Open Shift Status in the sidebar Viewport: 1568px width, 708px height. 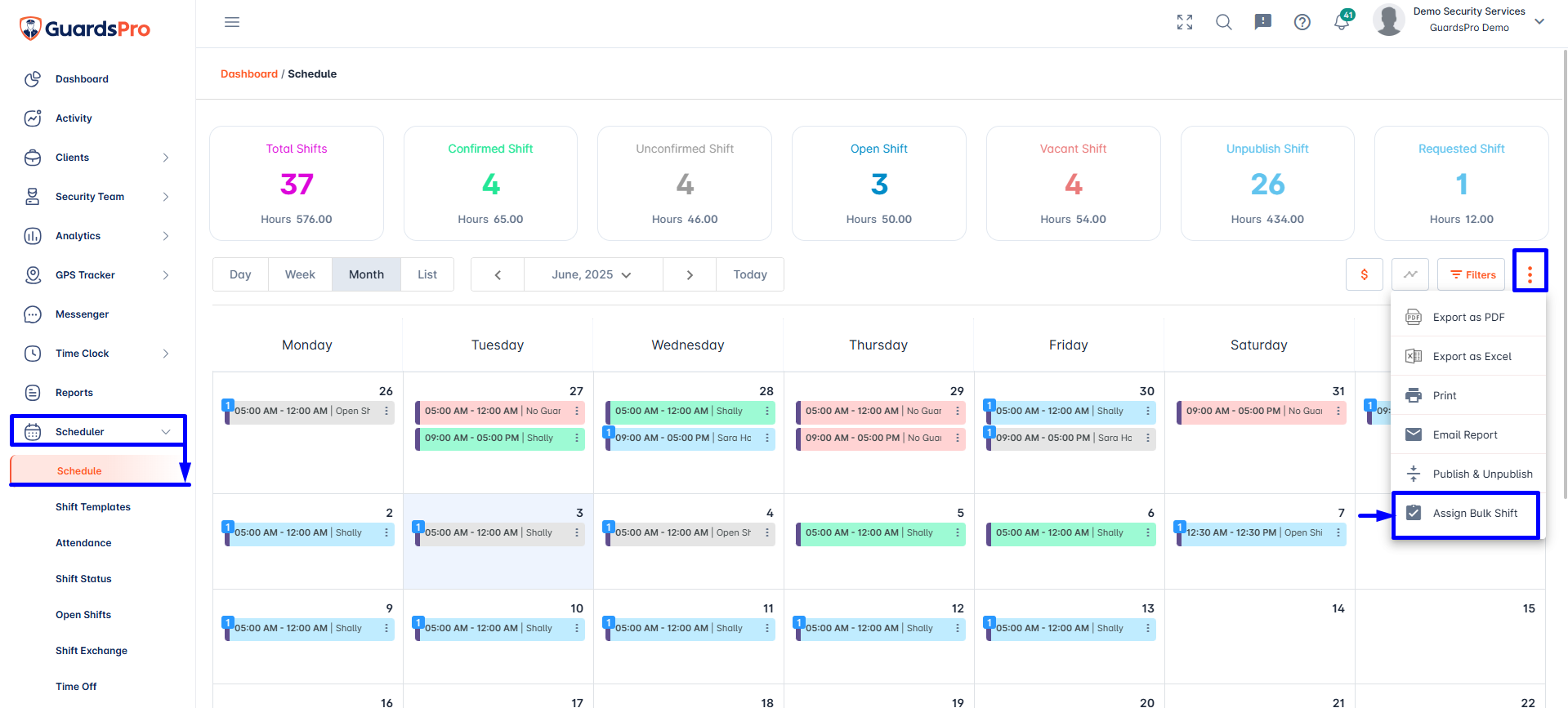point(83,579)
